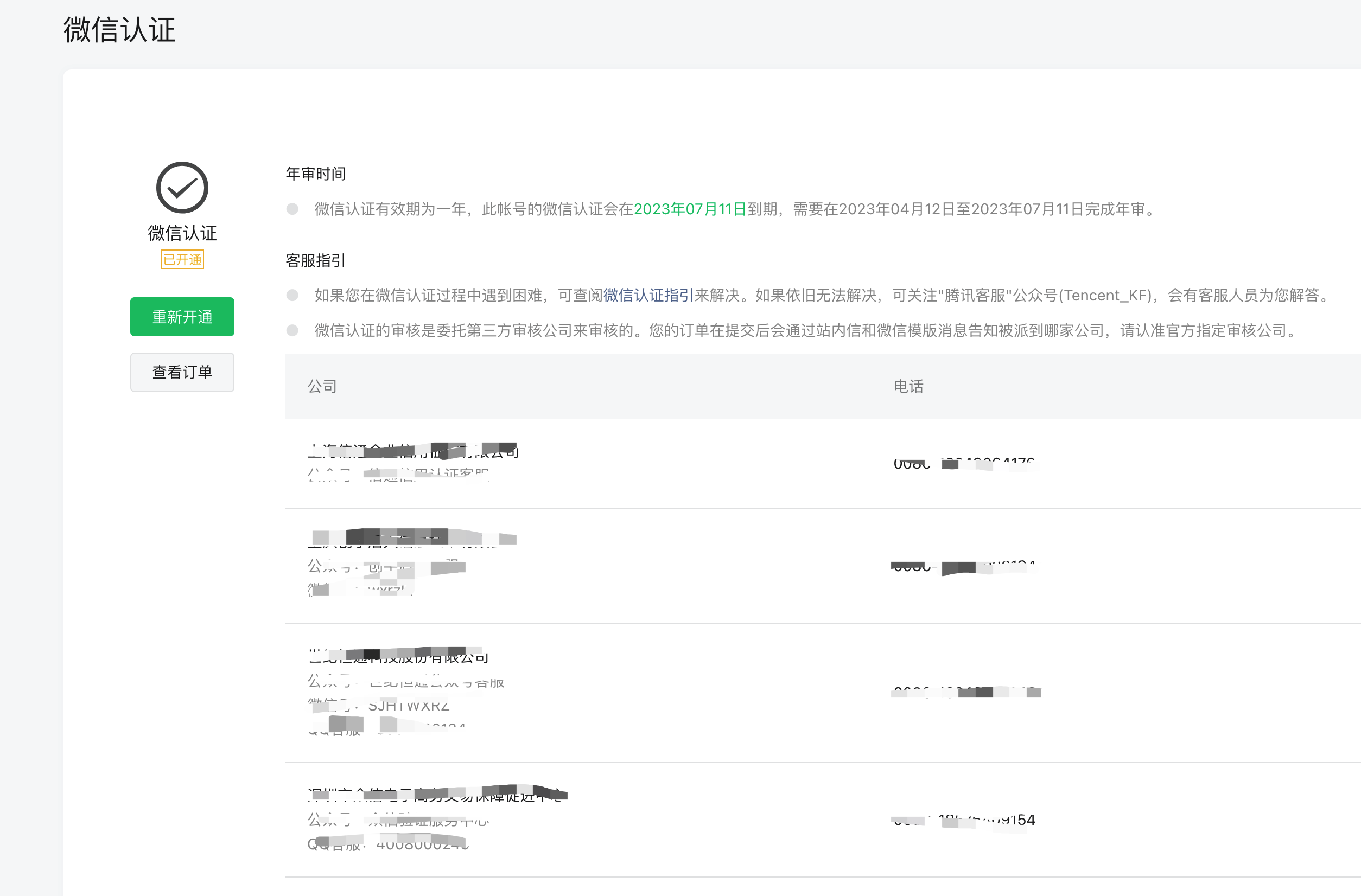Click the phone number ending in 4176
This screenshot has width=1361, height=896.
(964, 463)
